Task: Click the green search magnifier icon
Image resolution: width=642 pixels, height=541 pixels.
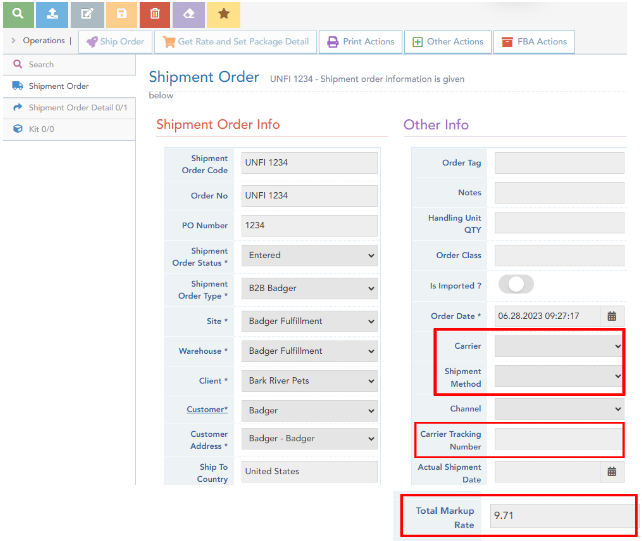Action: point(17,14)
